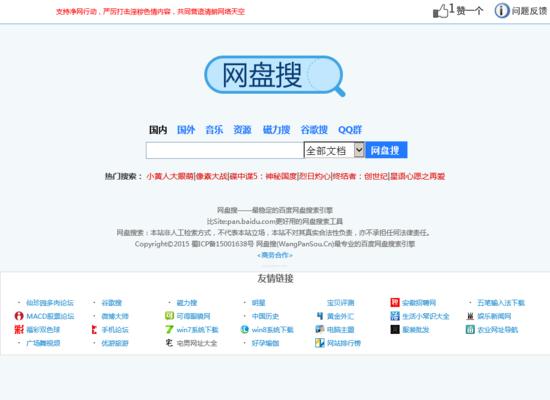This screenshot has width=550, height=400.
Task: Click the 服装批发 black icon
Action: [395, 329]
